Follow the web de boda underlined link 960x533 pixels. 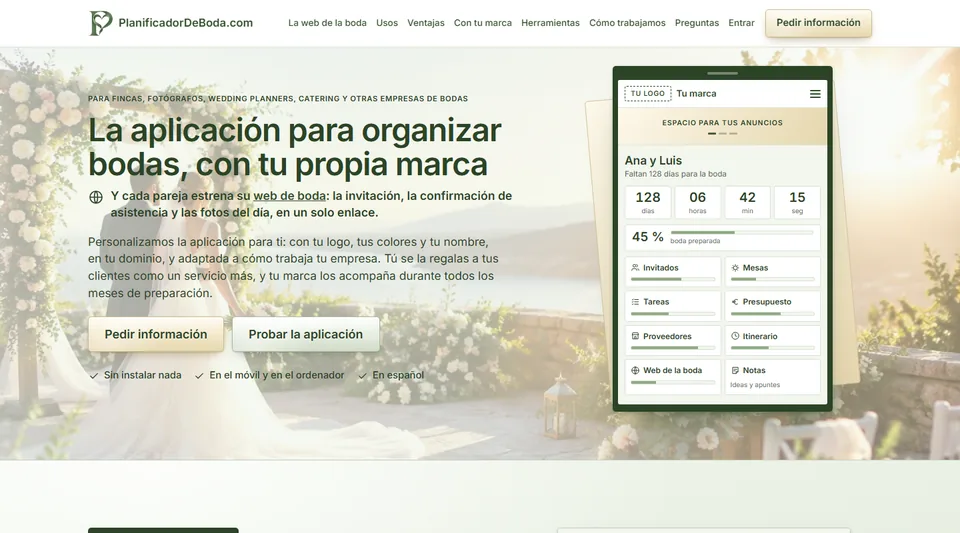[290, 196]
